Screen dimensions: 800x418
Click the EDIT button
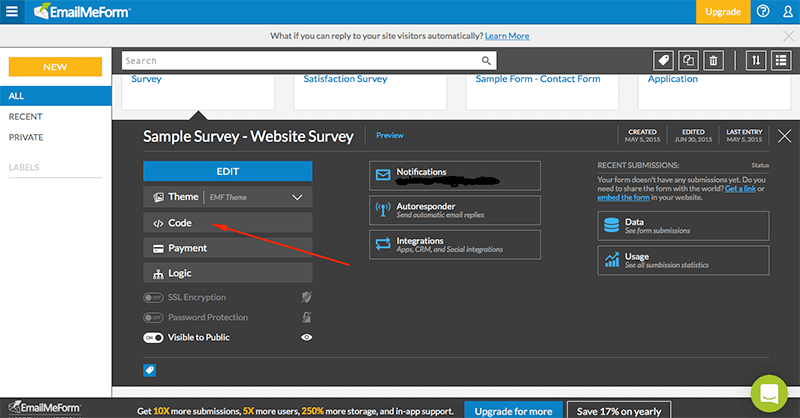pyautogui.click(x=228, y=171)
